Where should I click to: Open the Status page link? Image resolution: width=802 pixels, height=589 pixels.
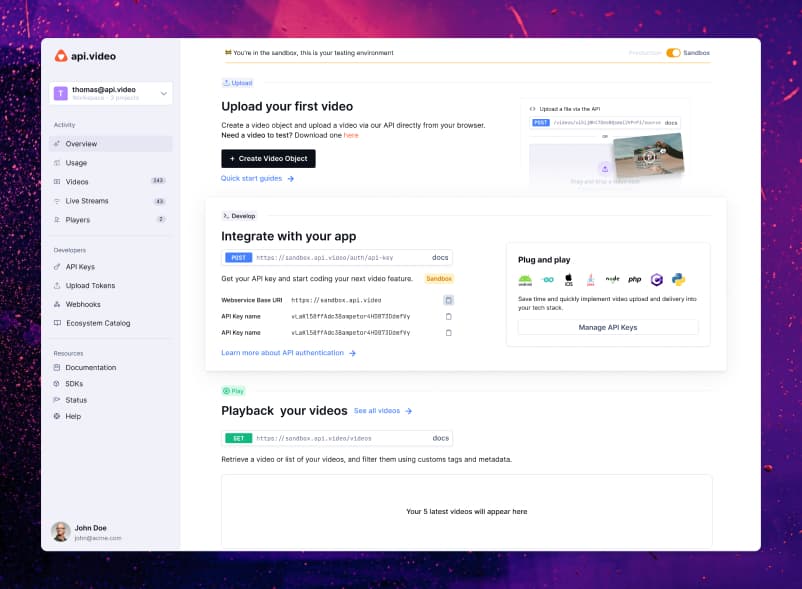[x=76, y=400]
